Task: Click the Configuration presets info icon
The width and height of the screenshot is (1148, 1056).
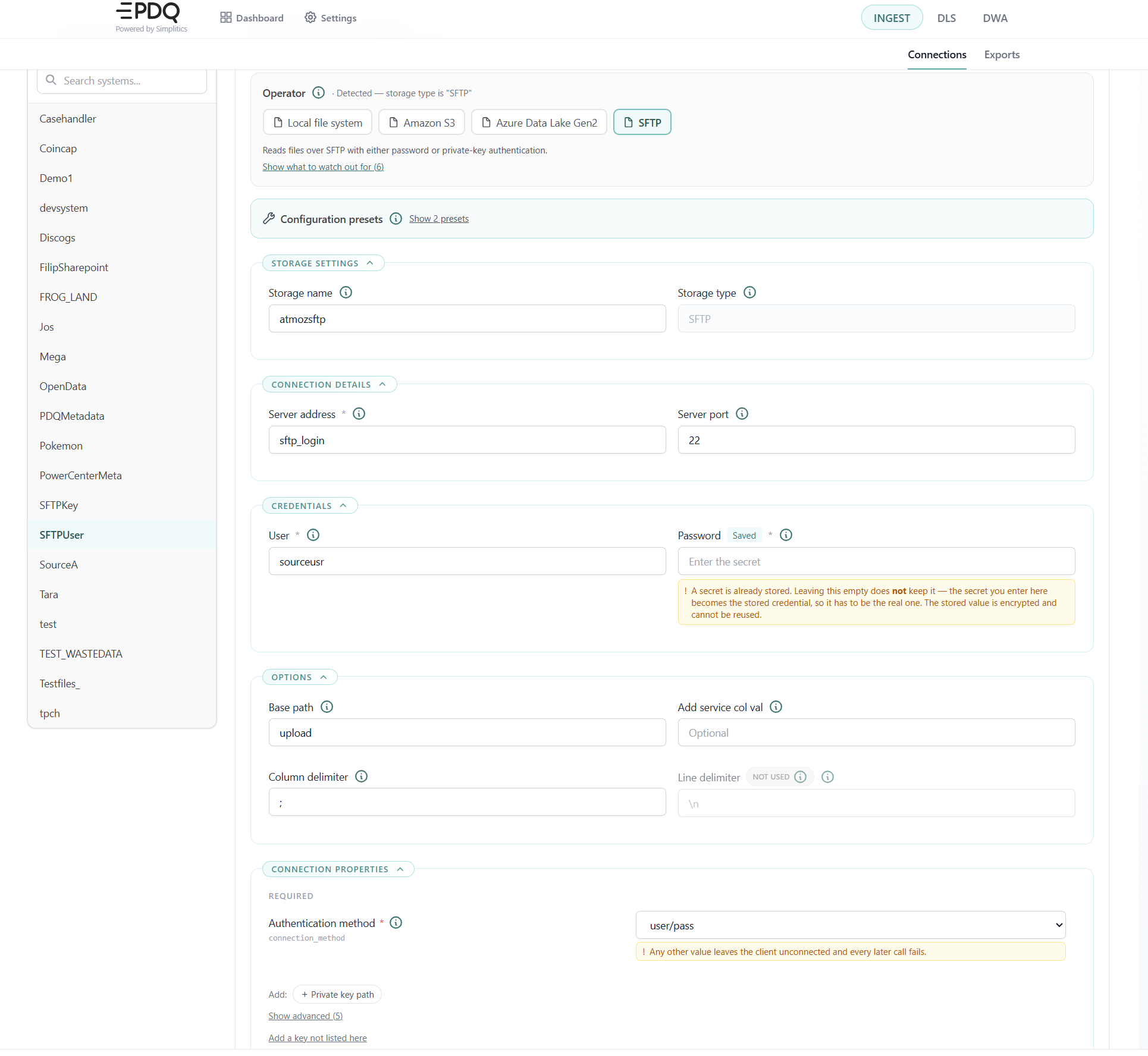Action: coord(396,219)
